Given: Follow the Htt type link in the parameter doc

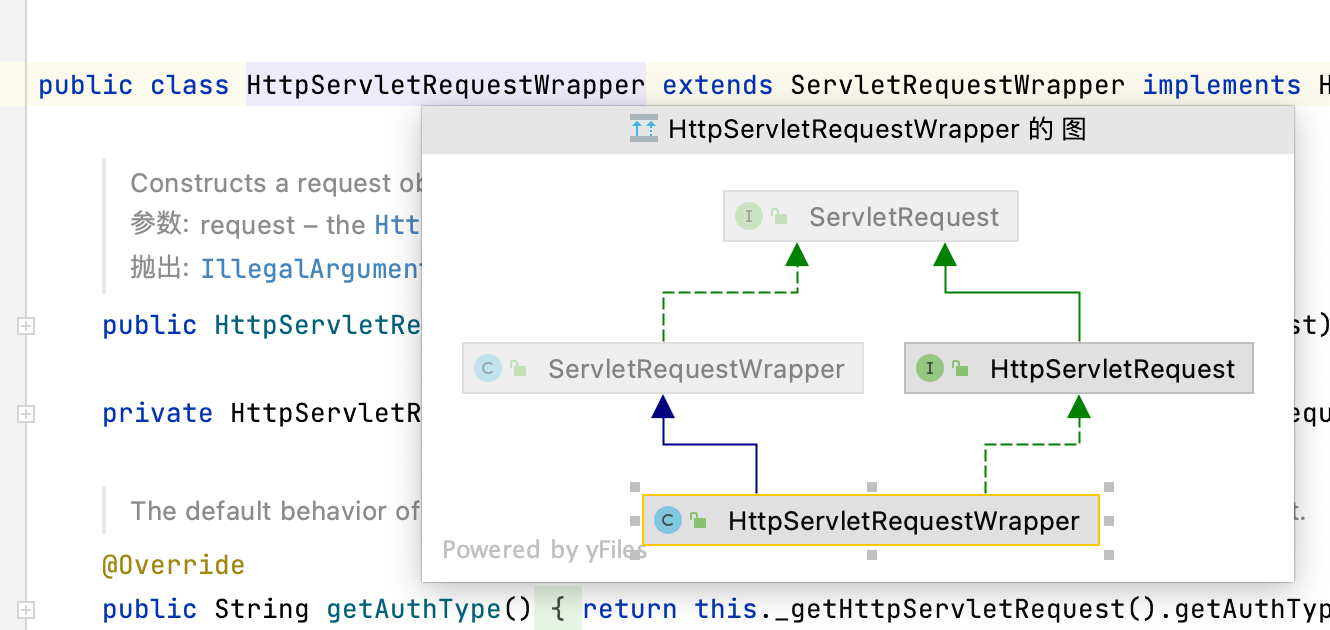Looking at the screenshot, I should (x=397, y=225).
